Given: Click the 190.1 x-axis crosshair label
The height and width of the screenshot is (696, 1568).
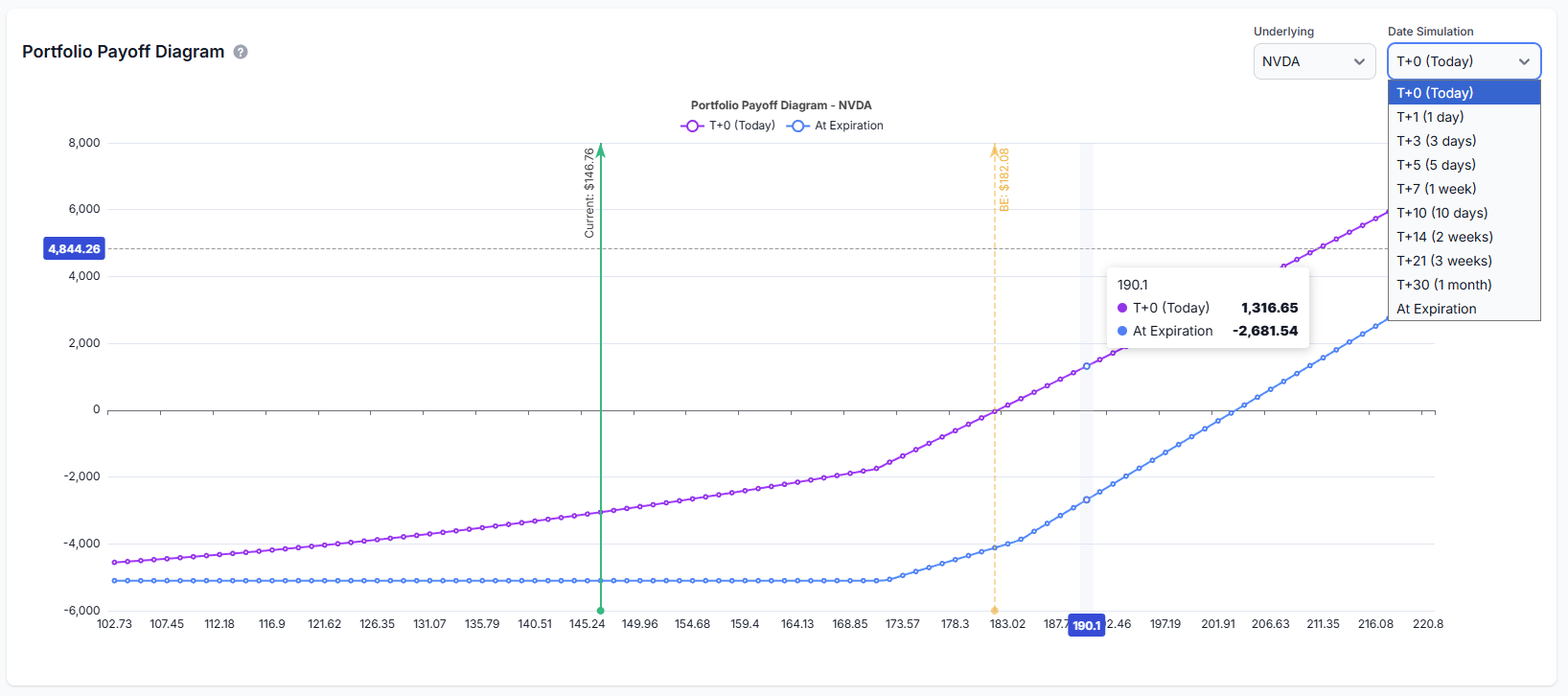Looking at the screenshot, I should [1086, 625].
